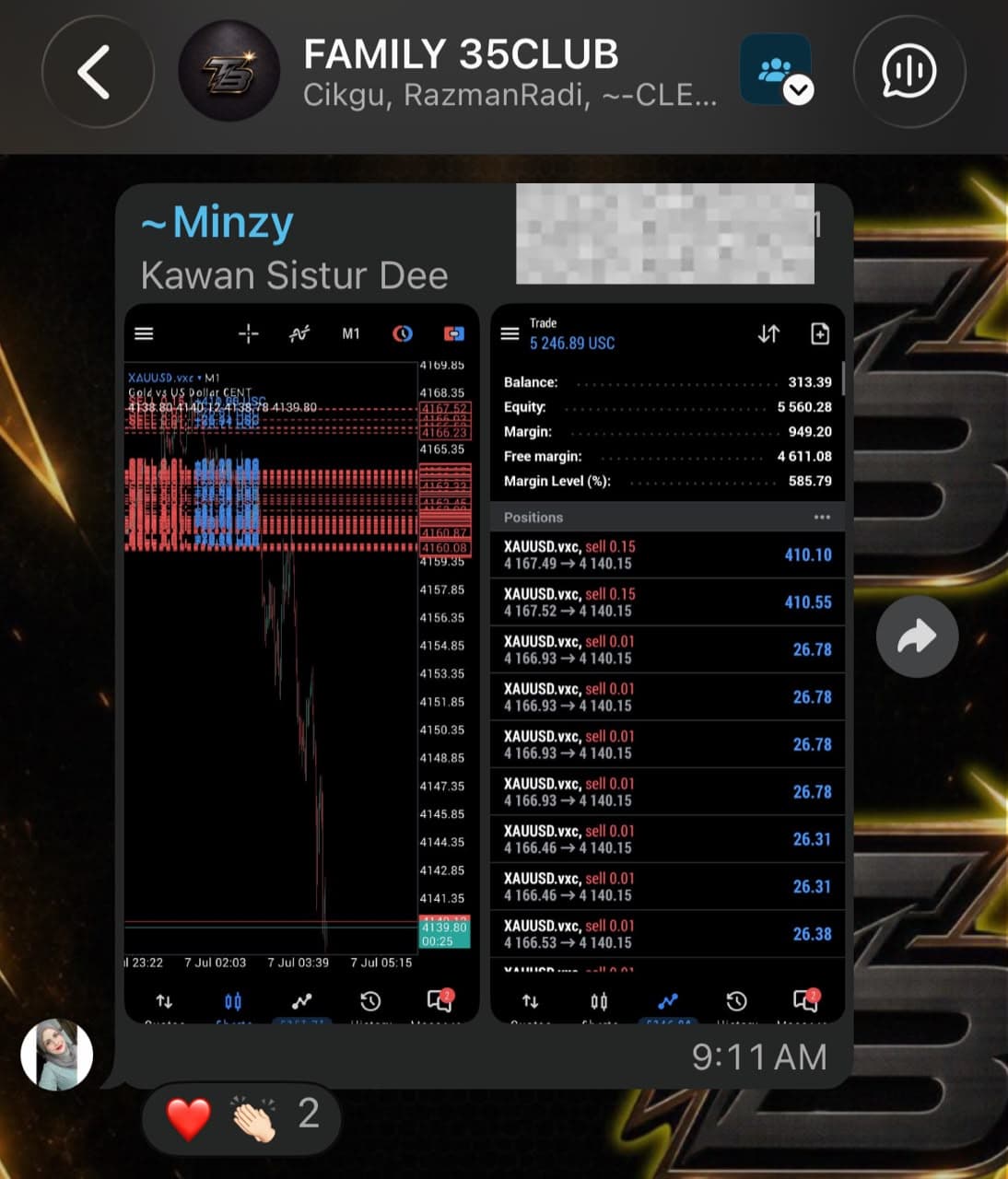
Task: Open the Positions three-dots menu
Action: pos(822,518)
